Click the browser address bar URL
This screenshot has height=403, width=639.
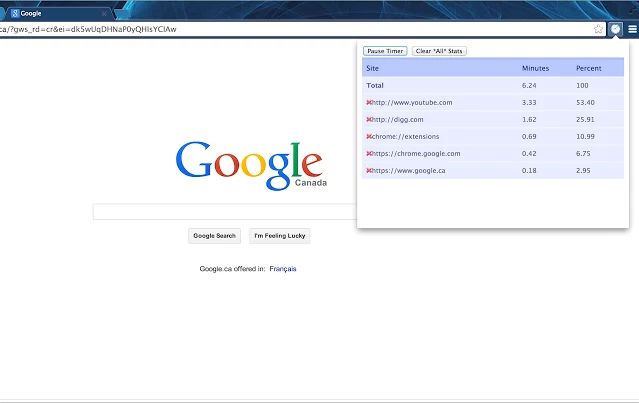click(88, 29)
